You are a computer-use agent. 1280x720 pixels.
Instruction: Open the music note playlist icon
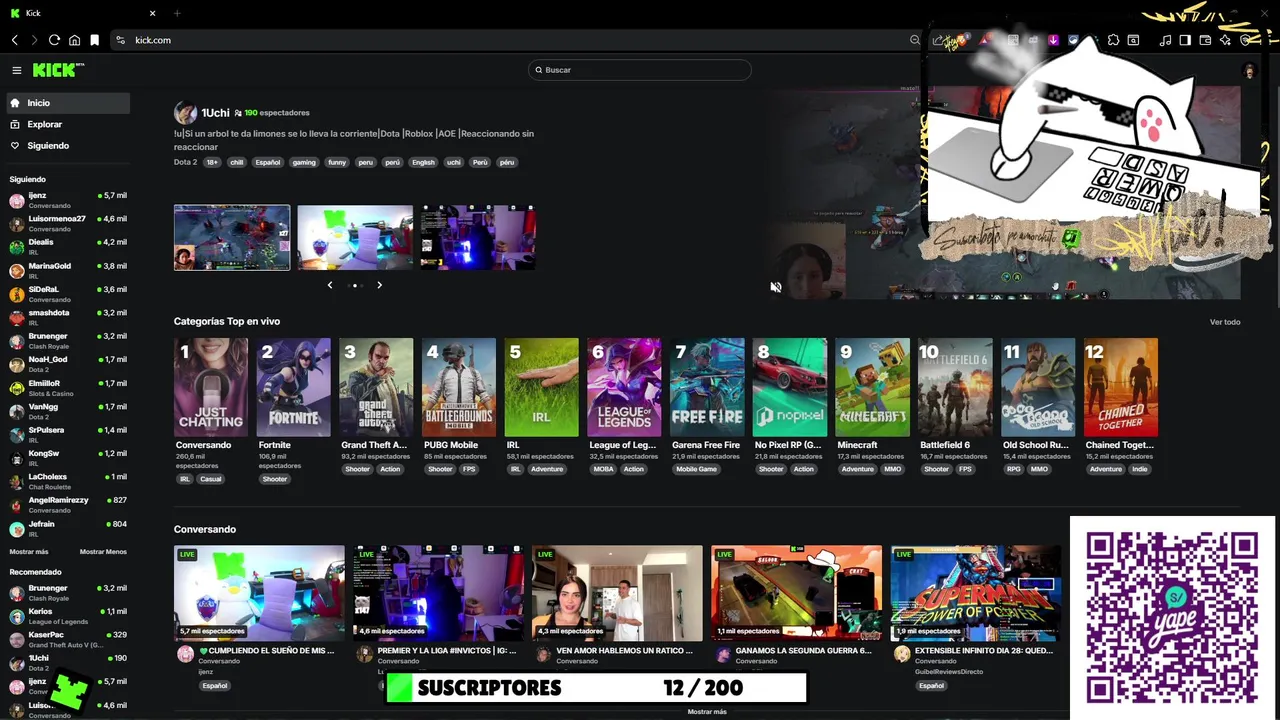coord(1165,40)
